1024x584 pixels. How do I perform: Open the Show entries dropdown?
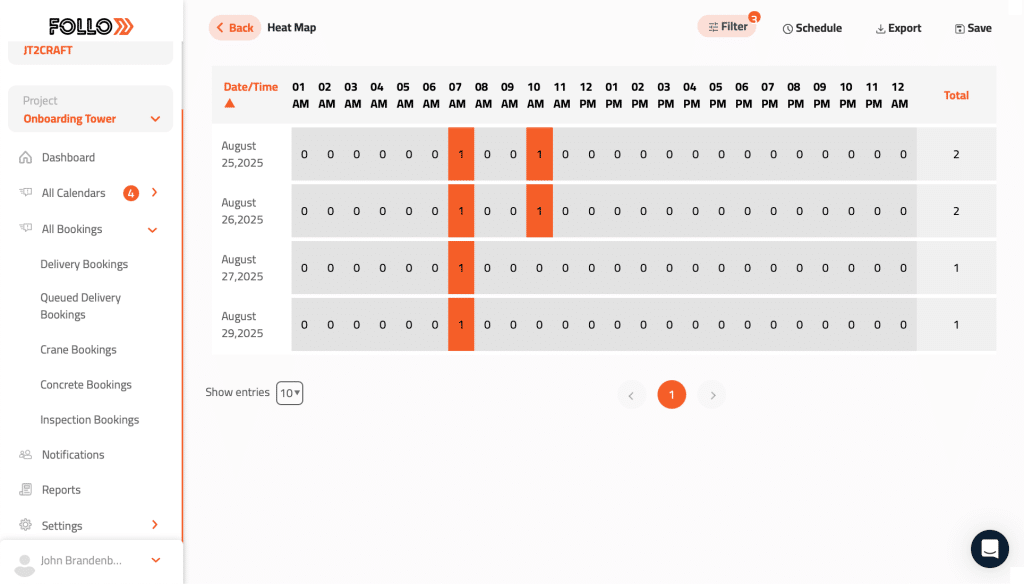[289, 392]
